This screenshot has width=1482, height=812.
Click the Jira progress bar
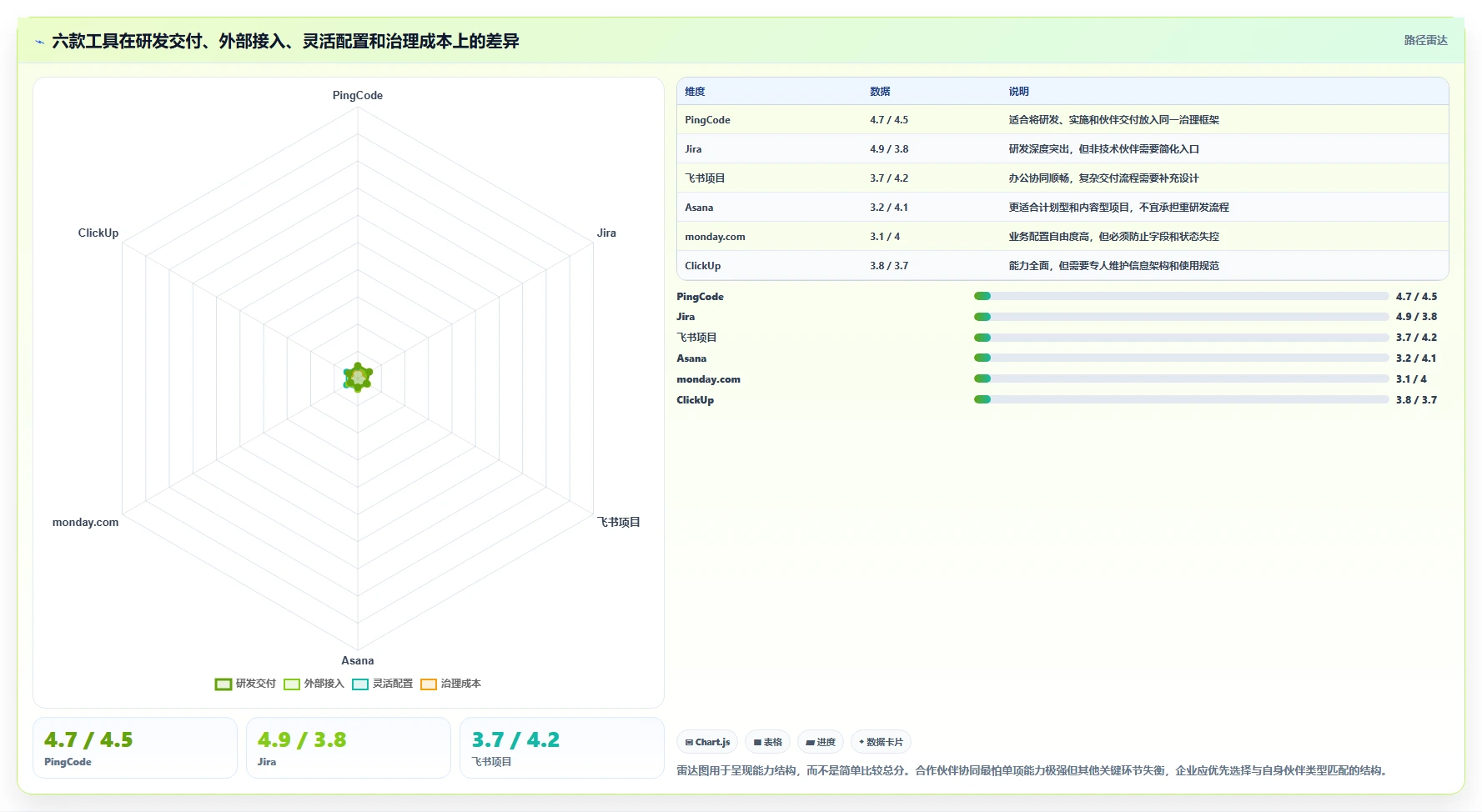coord(1181,317)
